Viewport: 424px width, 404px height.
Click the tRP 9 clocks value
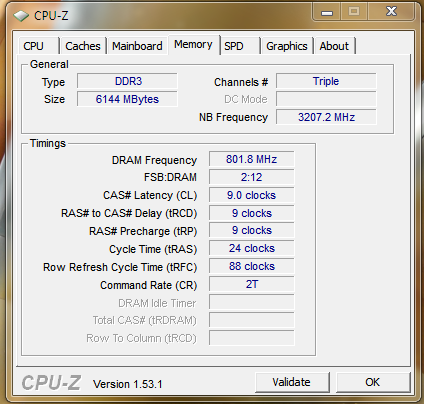point(252,231)
